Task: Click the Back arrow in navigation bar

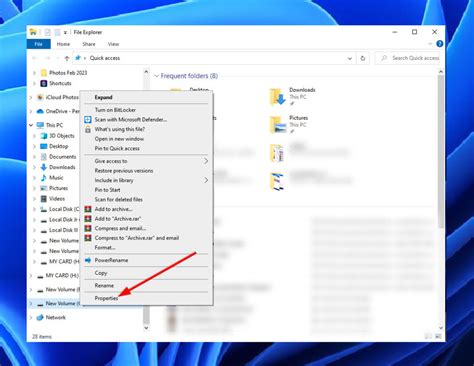Action: pos(34,58)
